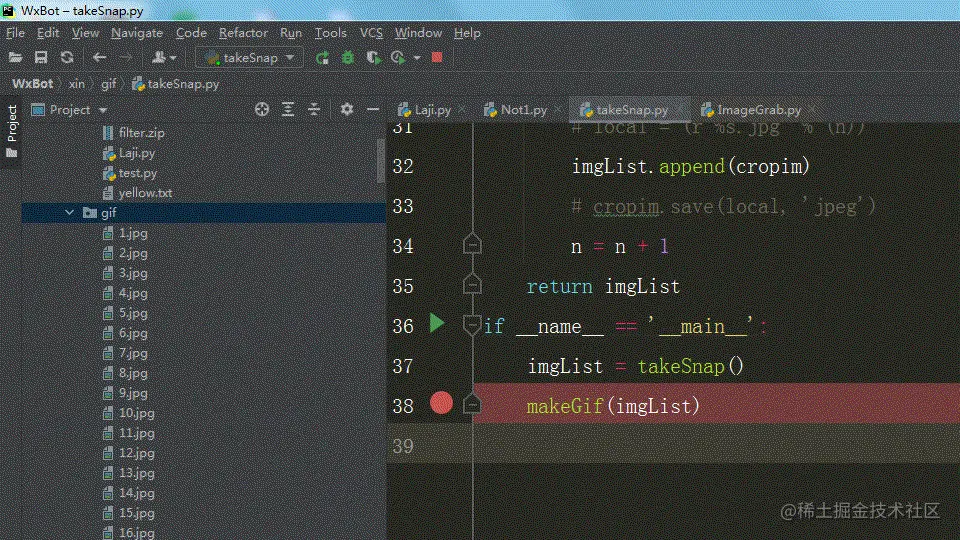Close the takeSnap.py tab

(680, 110)
